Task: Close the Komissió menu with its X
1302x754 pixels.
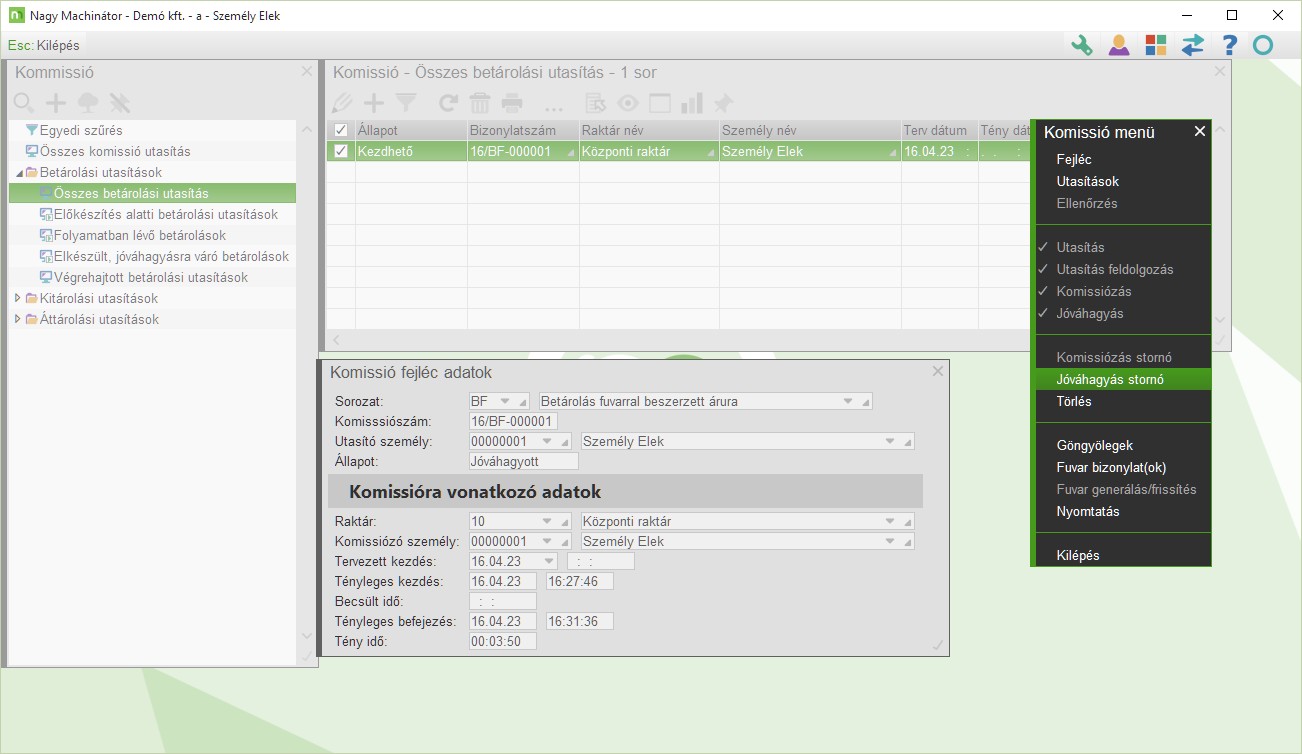Action: 1200,131
